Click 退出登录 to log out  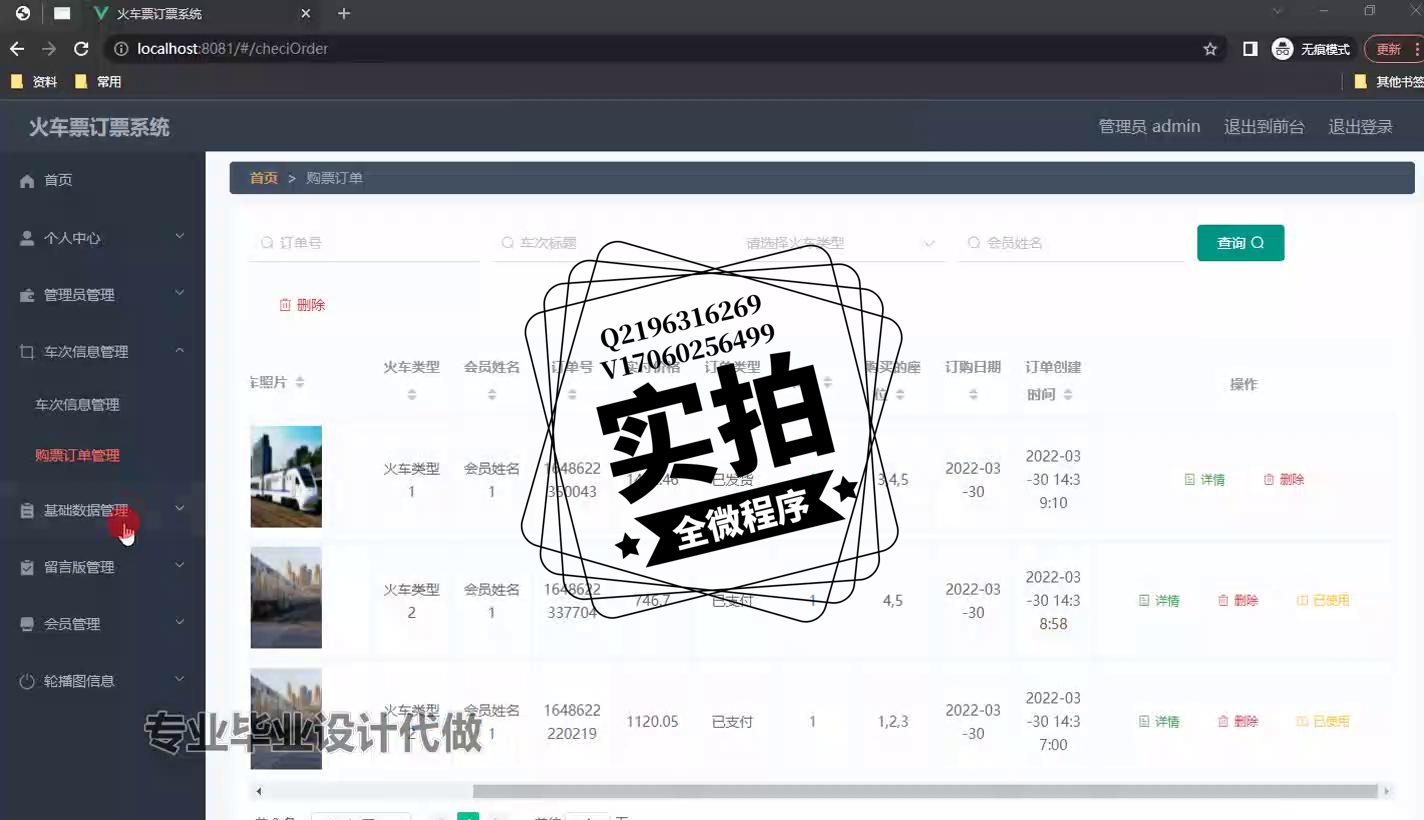pyautogui.click(x=1360, y=126)
